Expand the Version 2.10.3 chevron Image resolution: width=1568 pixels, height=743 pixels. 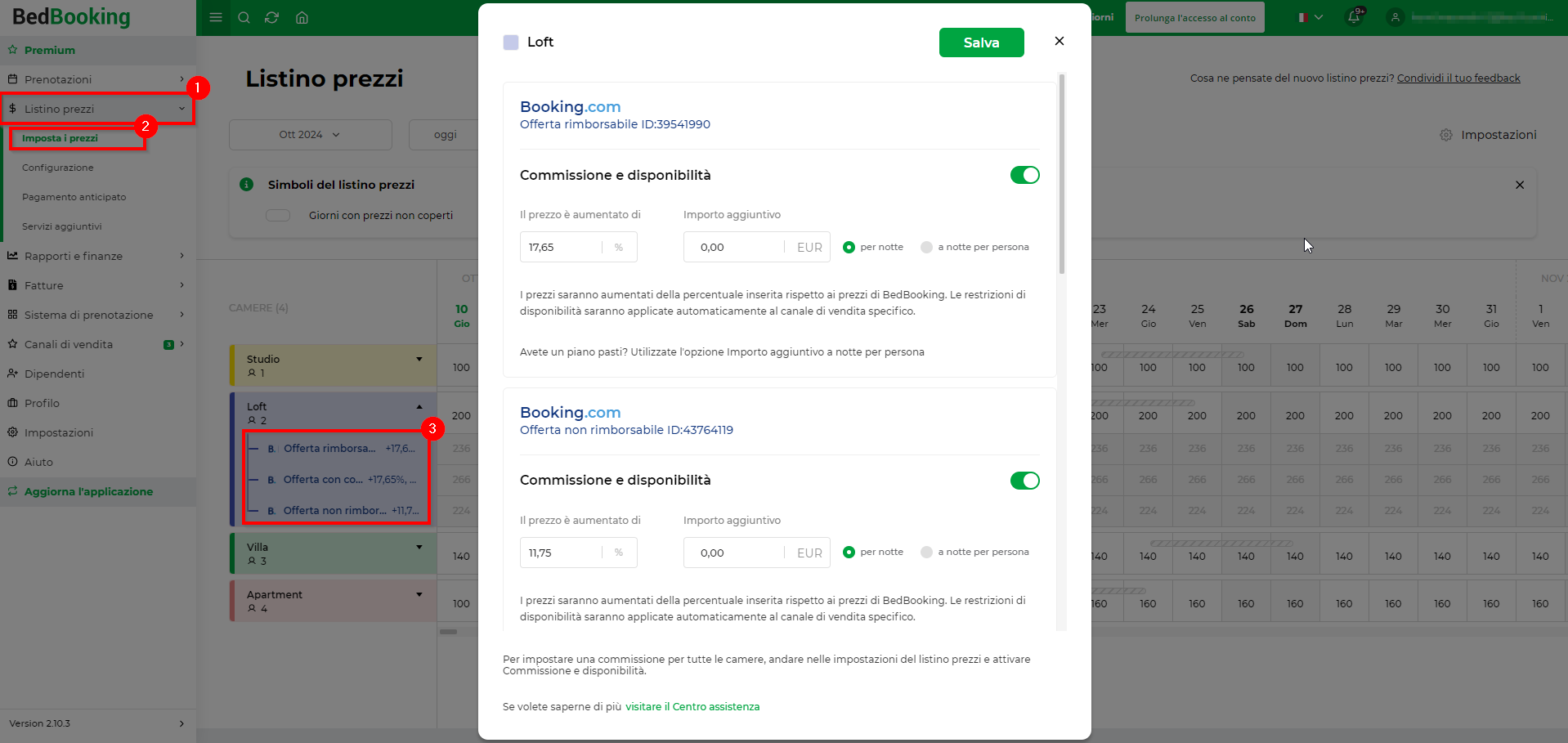tap(181, 723)
